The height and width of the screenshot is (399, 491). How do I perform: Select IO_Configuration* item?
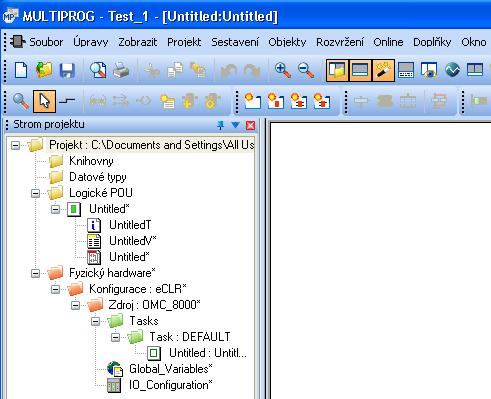tap(170, 385)
